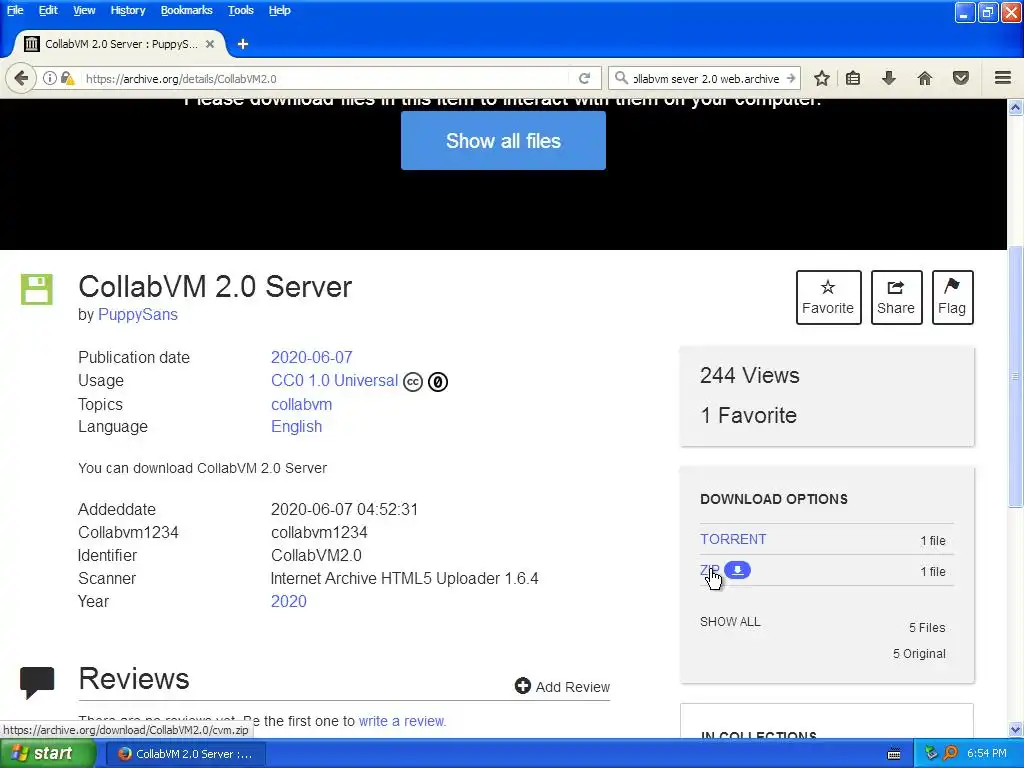This screenshot has width=1024, height=768.
Task: Open the Downloads arrow icon
Action: tap(889, 78)
